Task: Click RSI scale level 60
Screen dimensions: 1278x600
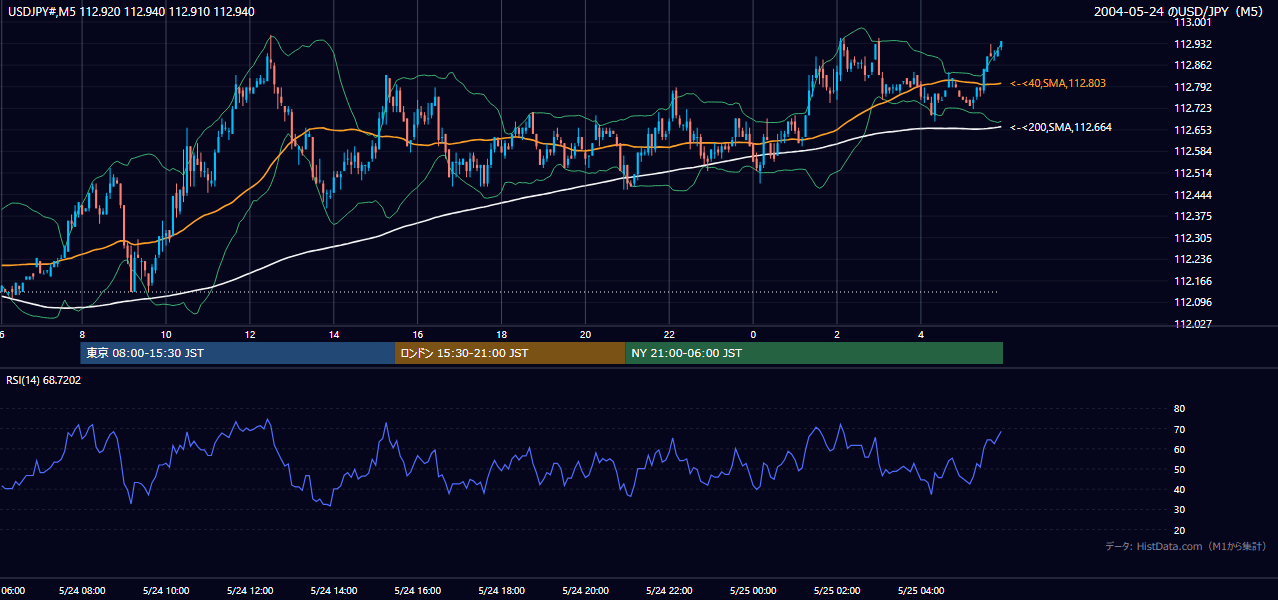Action: pos(1179,449)
